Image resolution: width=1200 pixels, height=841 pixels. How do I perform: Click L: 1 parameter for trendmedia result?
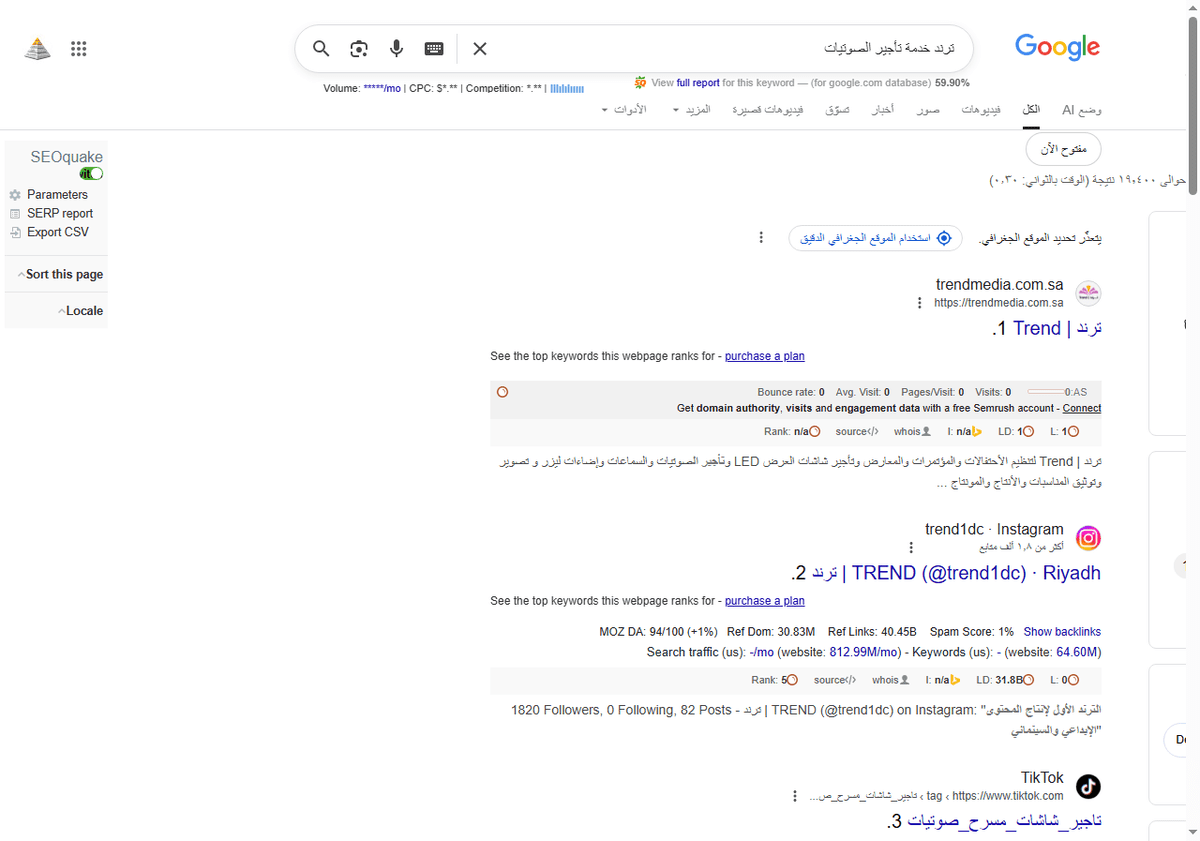[x=1064, y=432]
